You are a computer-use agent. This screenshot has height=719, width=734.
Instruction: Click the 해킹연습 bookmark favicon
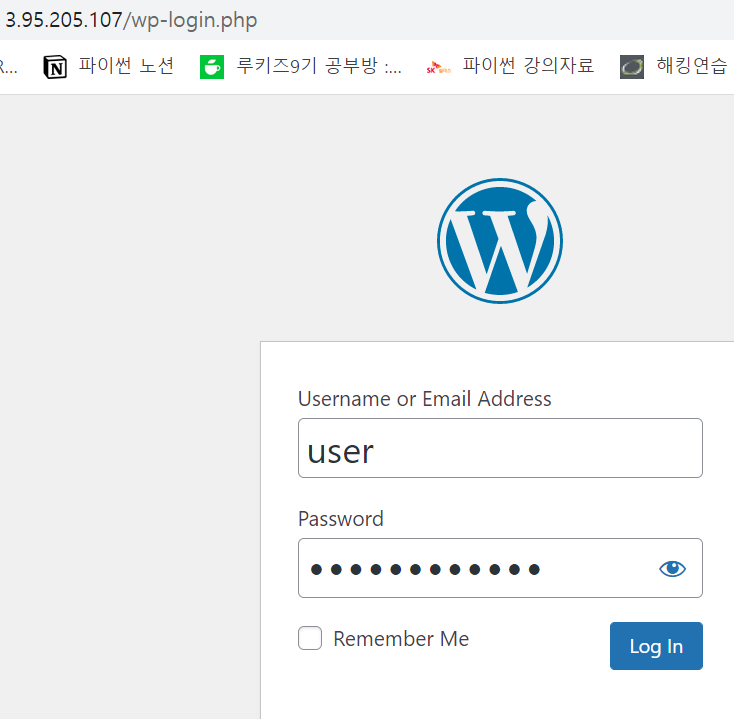631,67
